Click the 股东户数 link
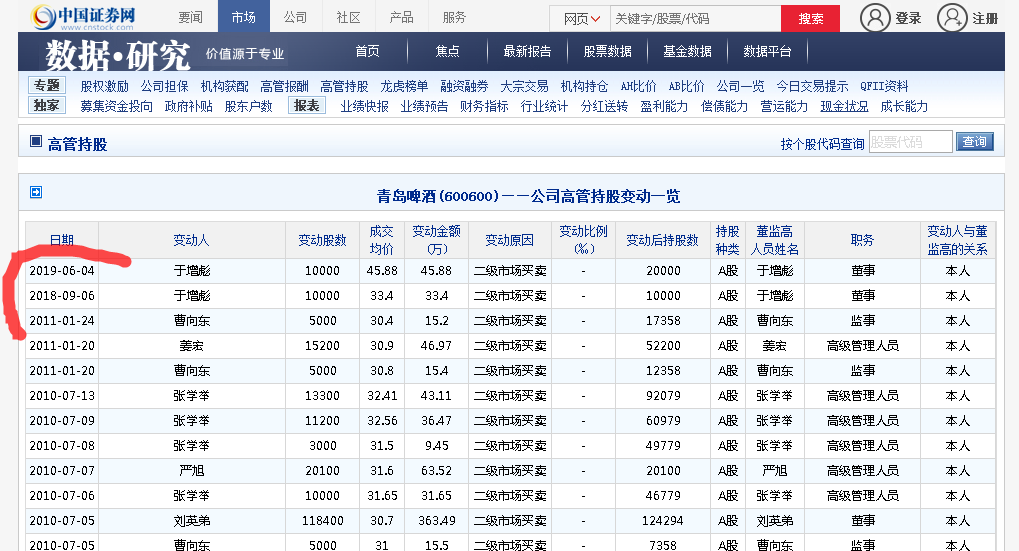The height and width of the screenshot is (551, 1019). click(248, 107)
